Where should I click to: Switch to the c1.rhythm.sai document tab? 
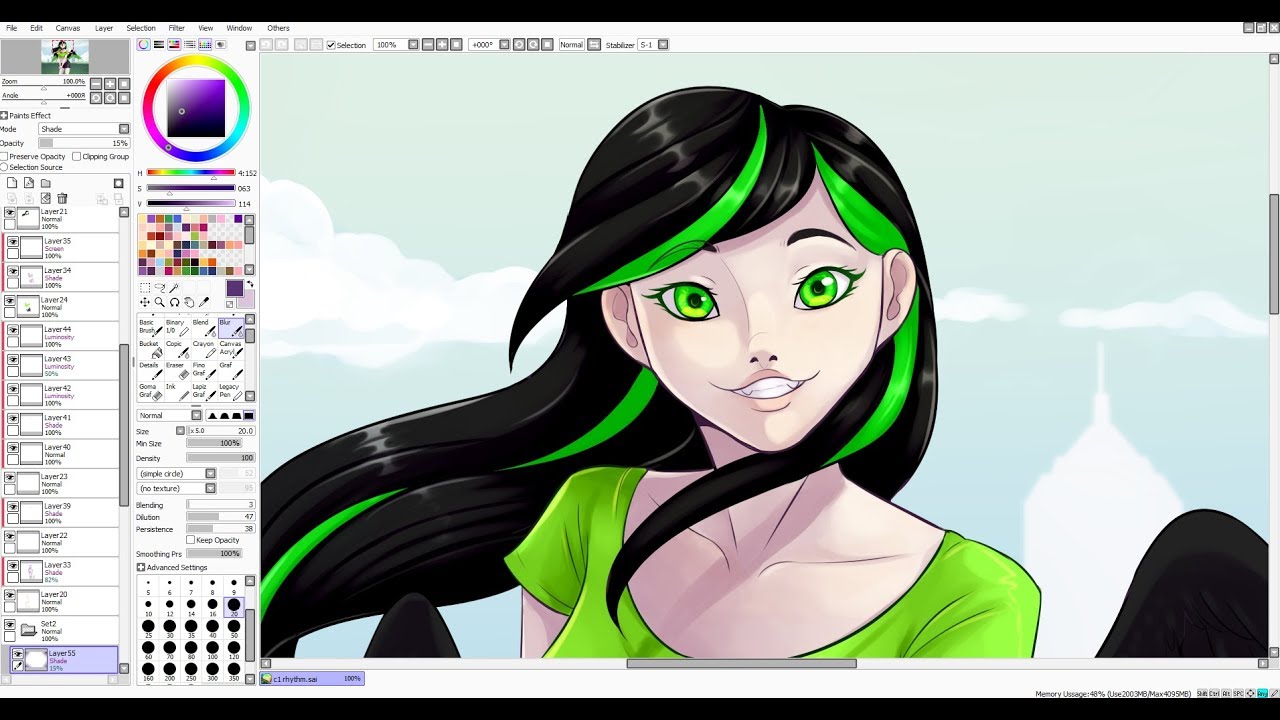pos(312,679)
